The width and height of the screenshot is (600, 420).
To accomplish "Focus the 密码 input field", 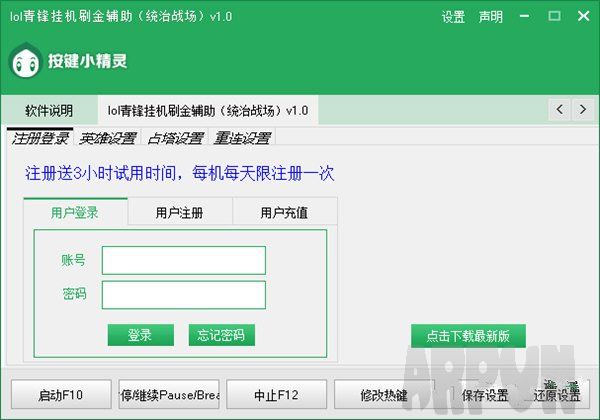I will (x=184, y=295).
